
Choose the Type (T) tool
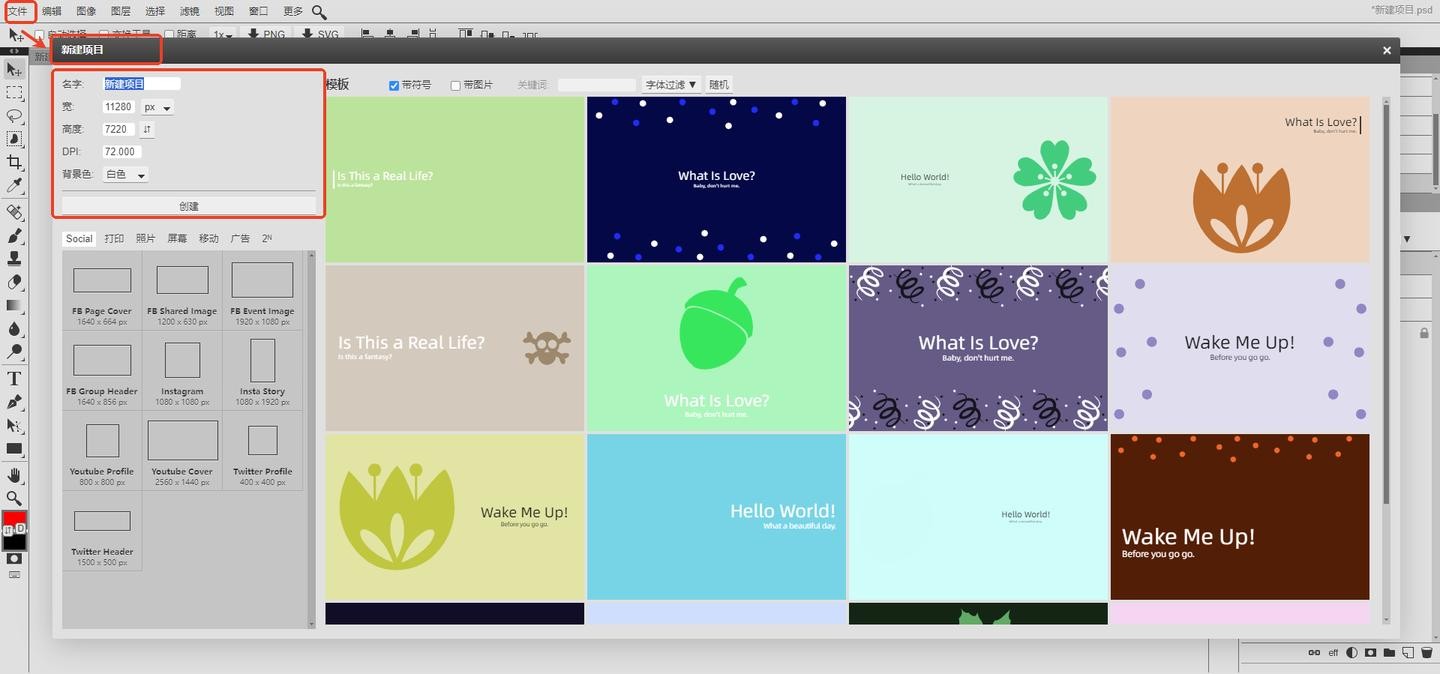coord(14,378)
